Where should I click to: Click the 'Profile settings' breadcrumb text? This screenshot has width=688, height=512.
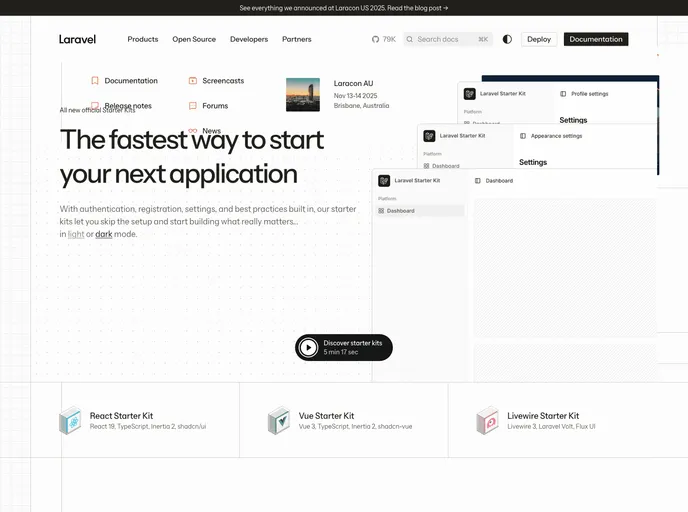(x=590, y=94)
